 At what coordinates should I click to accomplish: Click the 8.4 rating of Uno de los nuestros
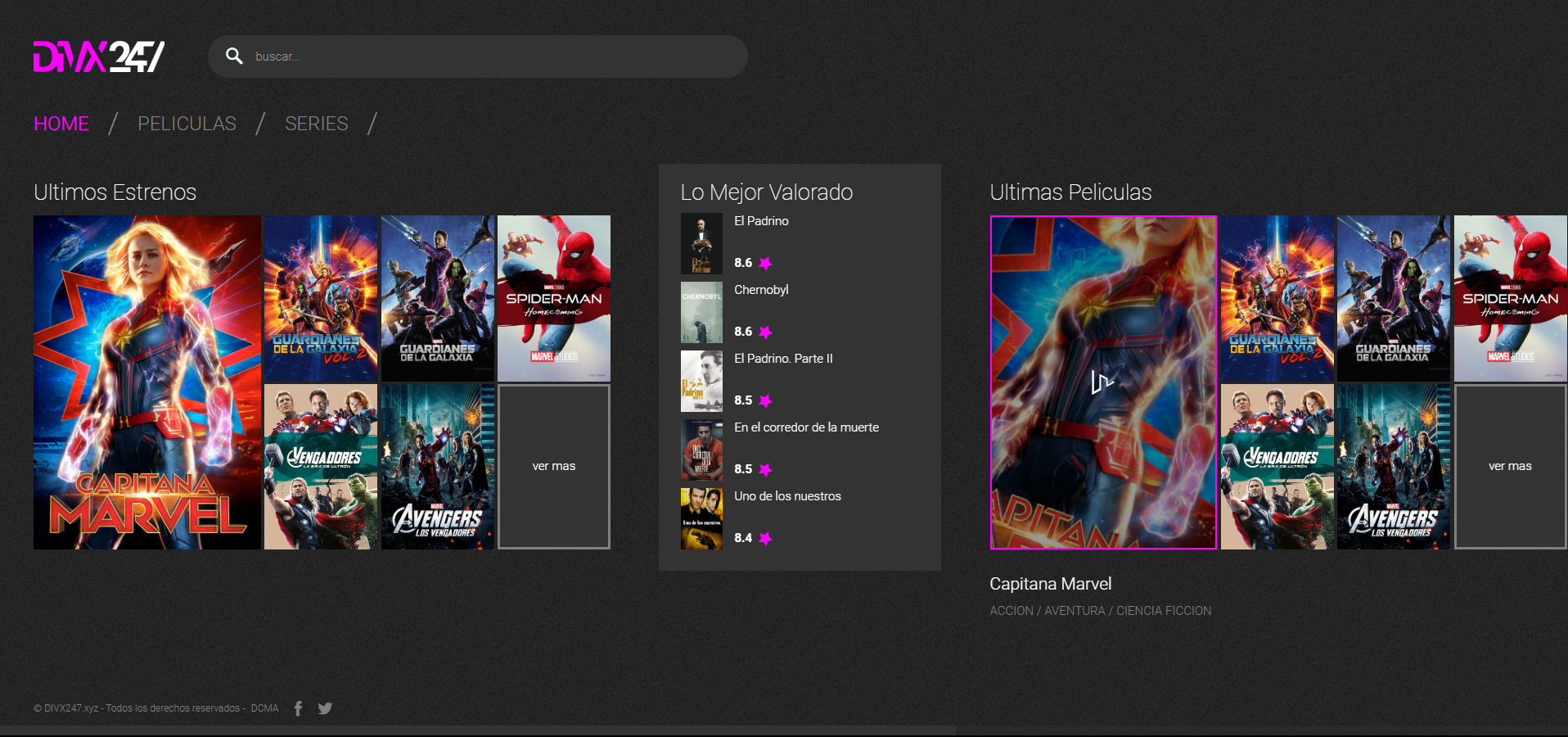743,538
